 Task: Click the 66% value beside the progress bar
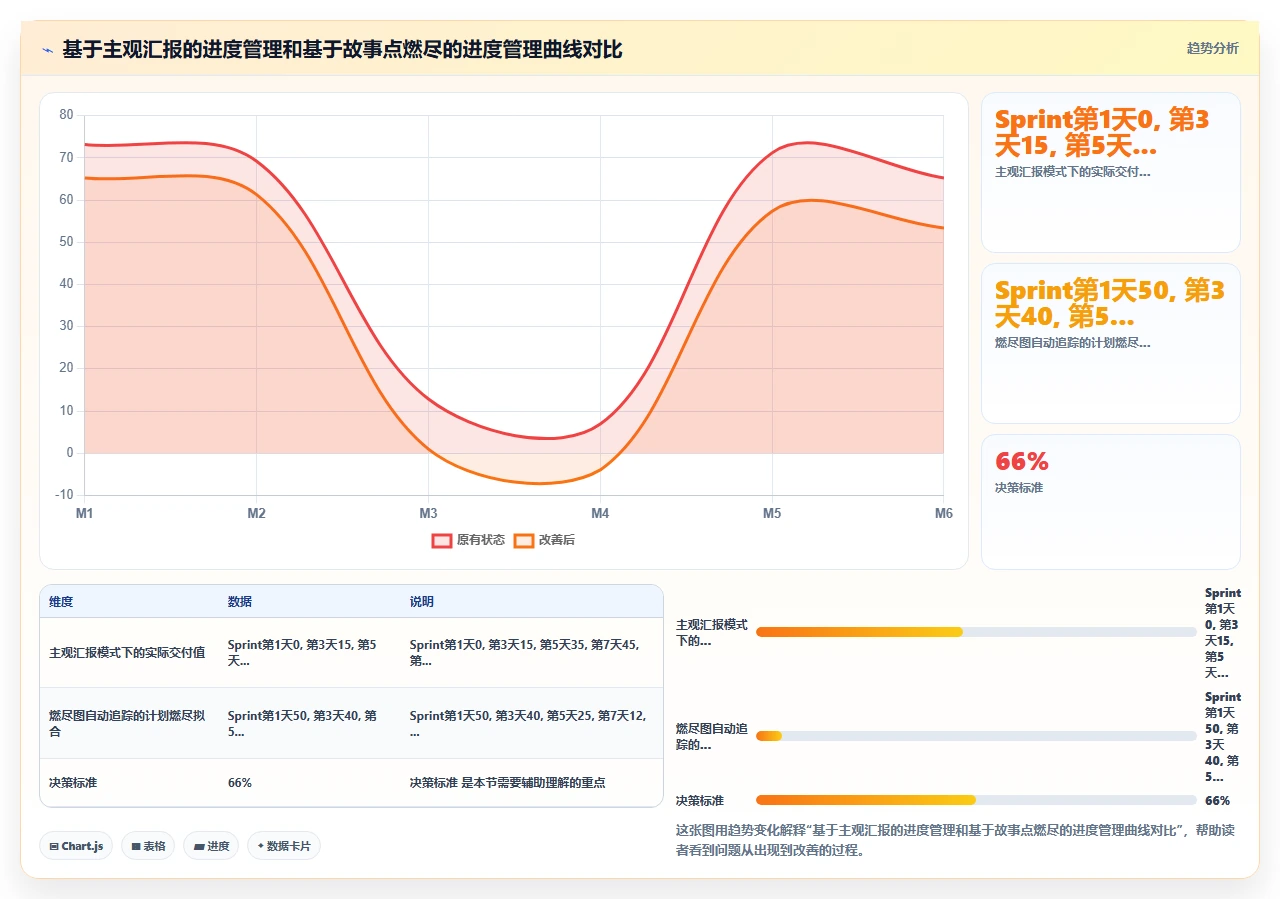(1217, 800)
